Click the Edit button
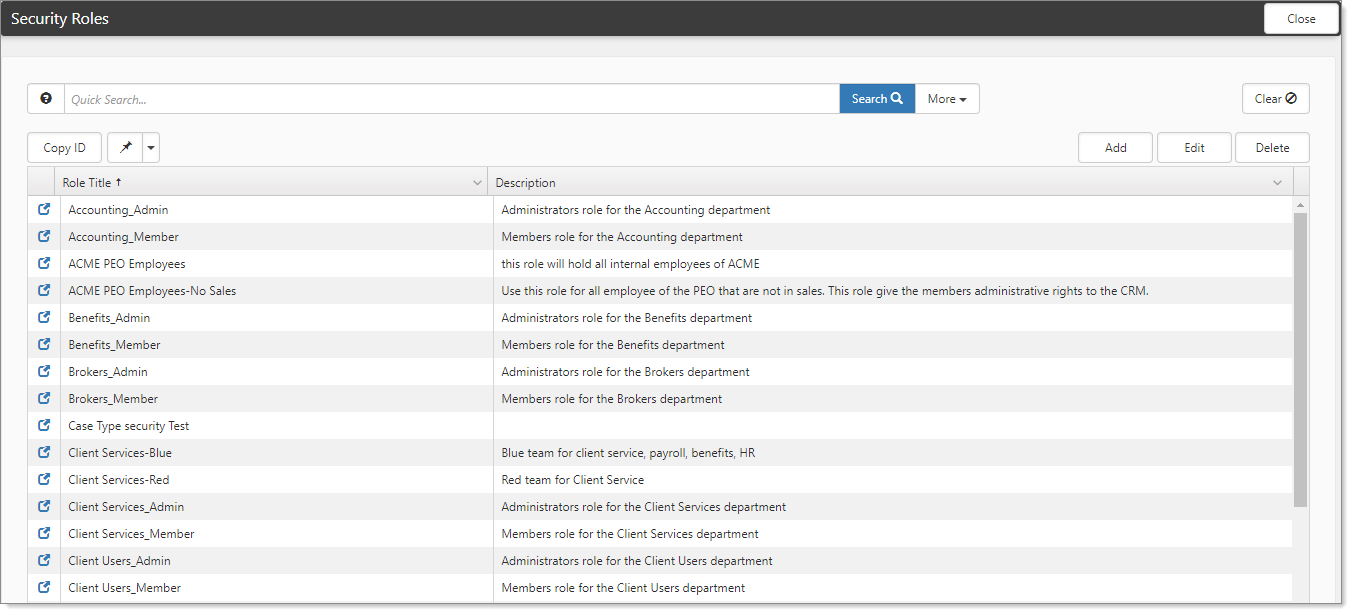This screenshot has width=1352, height=614. (x=1194, y=148)
